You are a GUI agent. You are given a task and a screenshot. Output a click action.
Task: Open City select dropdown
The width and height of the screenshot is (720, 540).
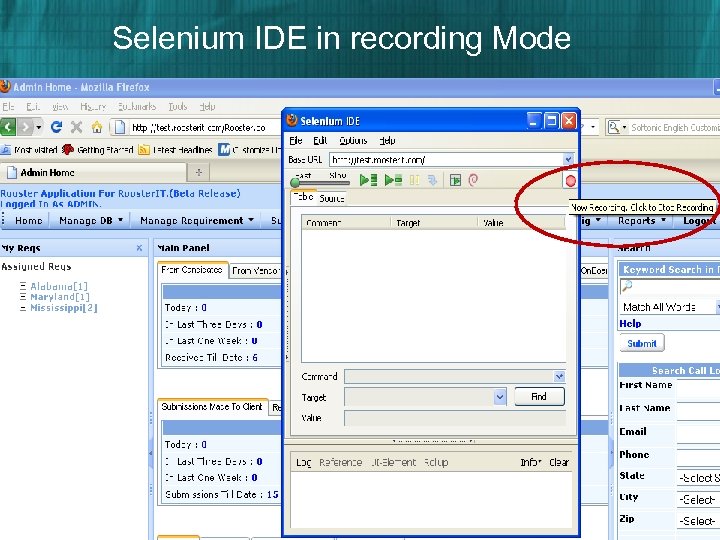pyautogui.click(x=698, y=499)
